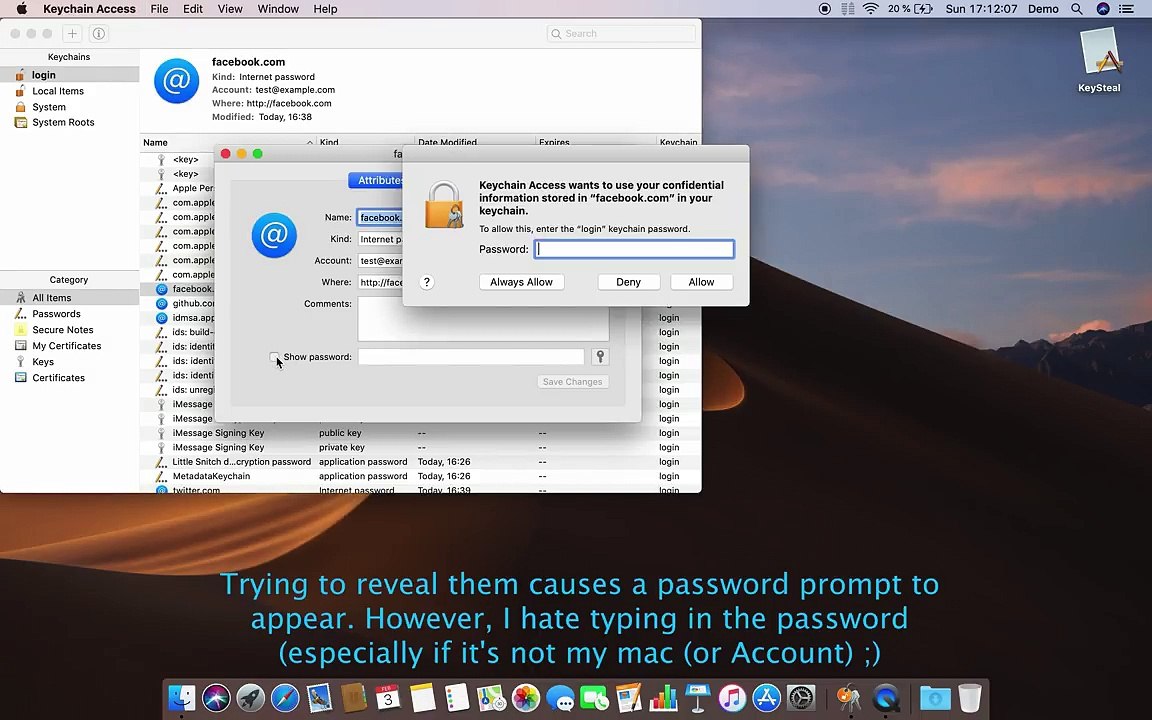Click the Keychain Access Search field
This screenshot has height=720, width=1152.
tap(621, 33)
